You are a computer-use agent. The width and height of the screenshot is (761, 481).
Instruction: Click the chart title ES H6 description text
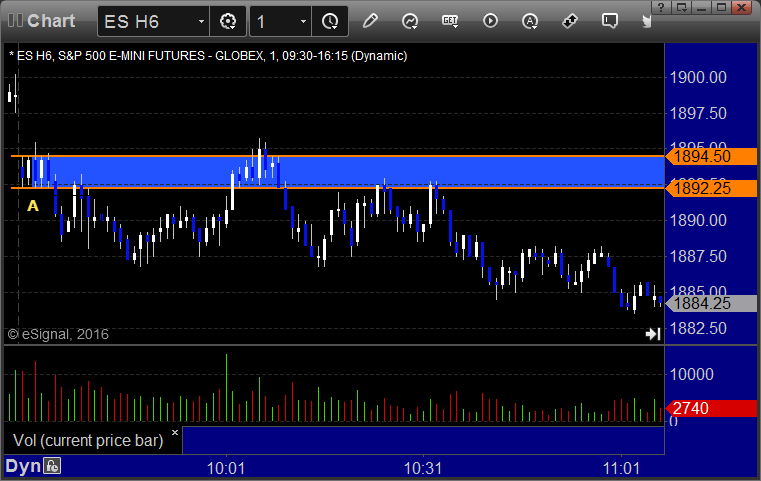(208, 56)
